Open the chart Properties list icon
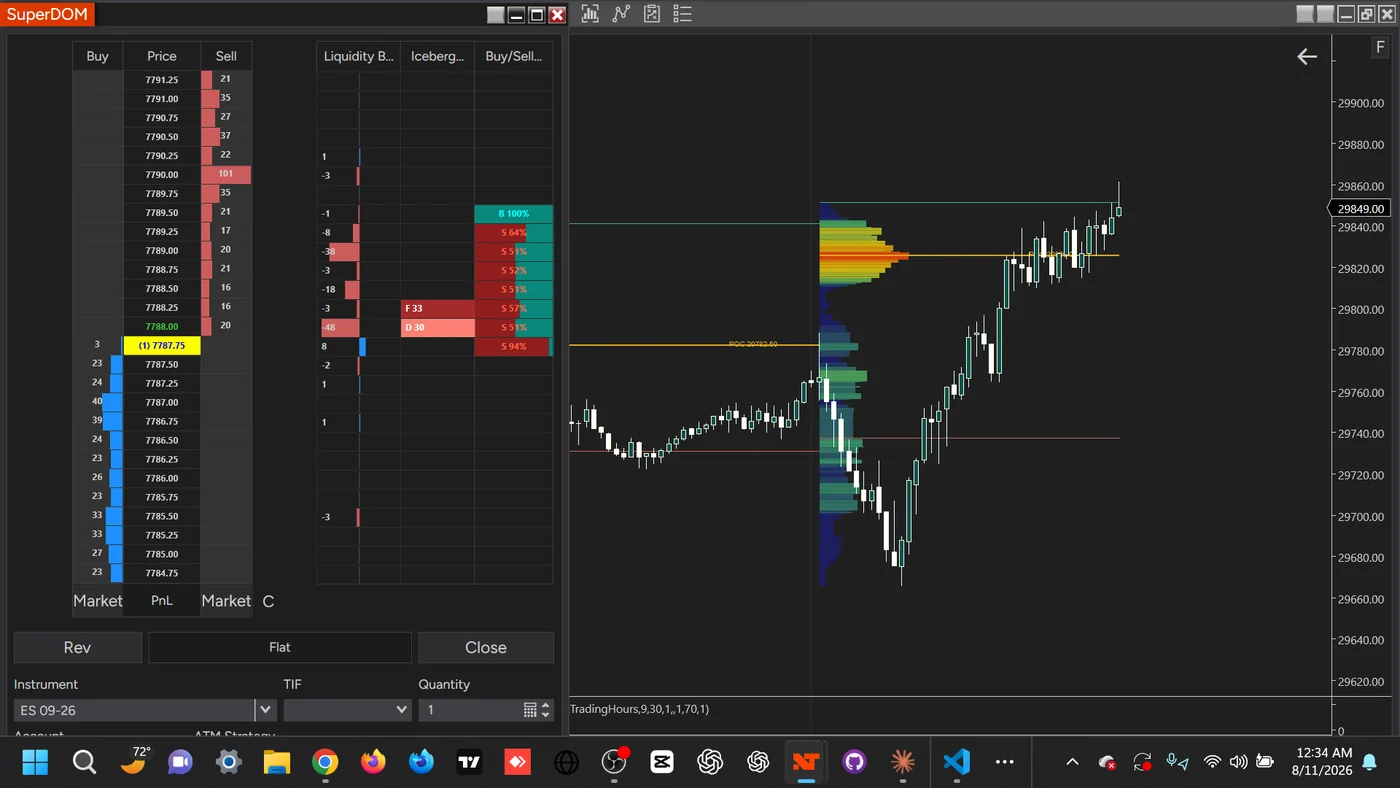Viewport: 1400px width, 788px height. (x=683, y=14)
